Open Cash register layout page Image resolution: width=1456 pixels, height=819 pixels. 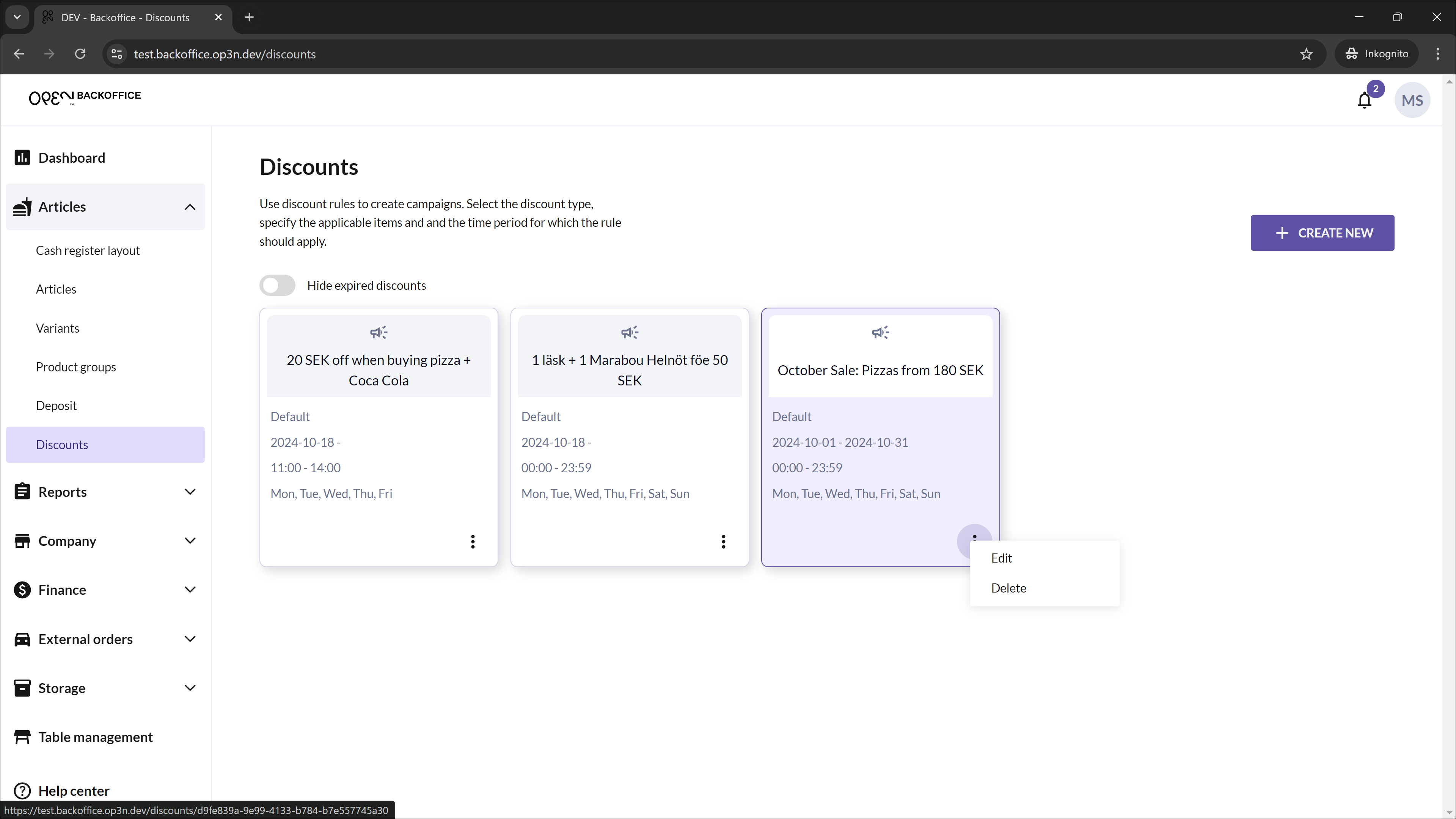coord(88,250)
